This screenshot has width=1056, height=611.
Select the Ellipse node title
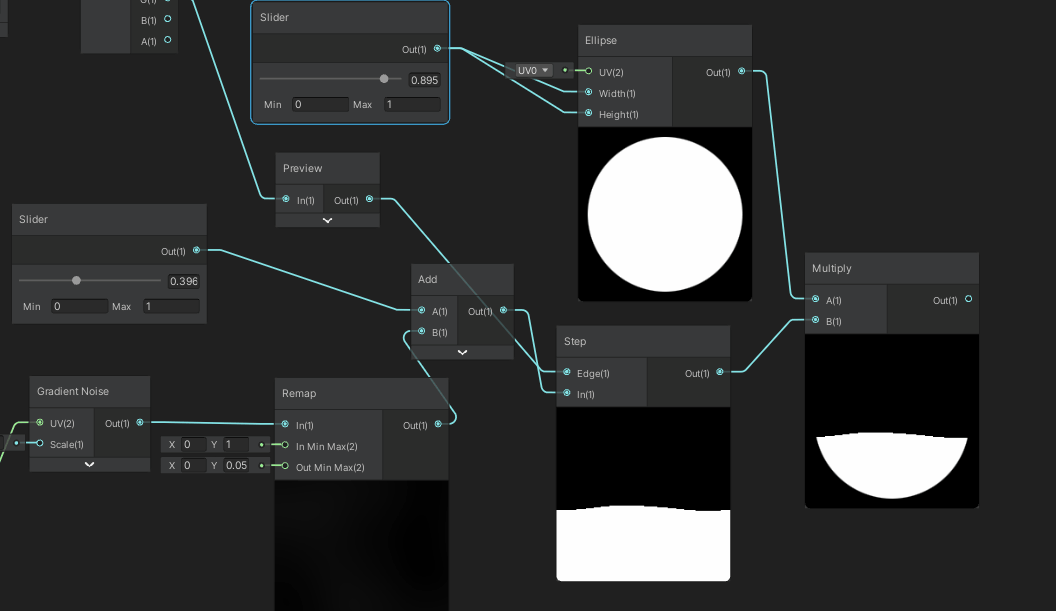[601, 40]
